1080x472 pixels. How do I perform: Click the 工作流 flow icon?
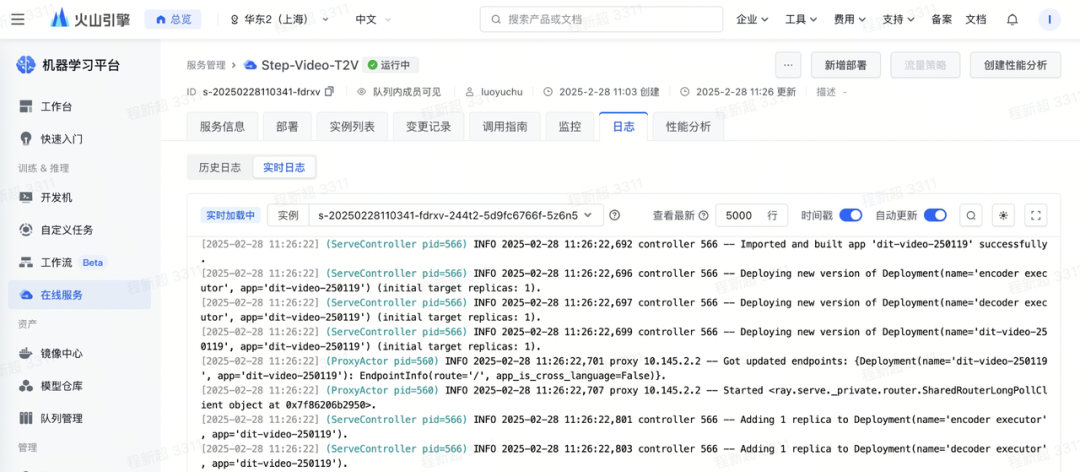pos(26,263)
